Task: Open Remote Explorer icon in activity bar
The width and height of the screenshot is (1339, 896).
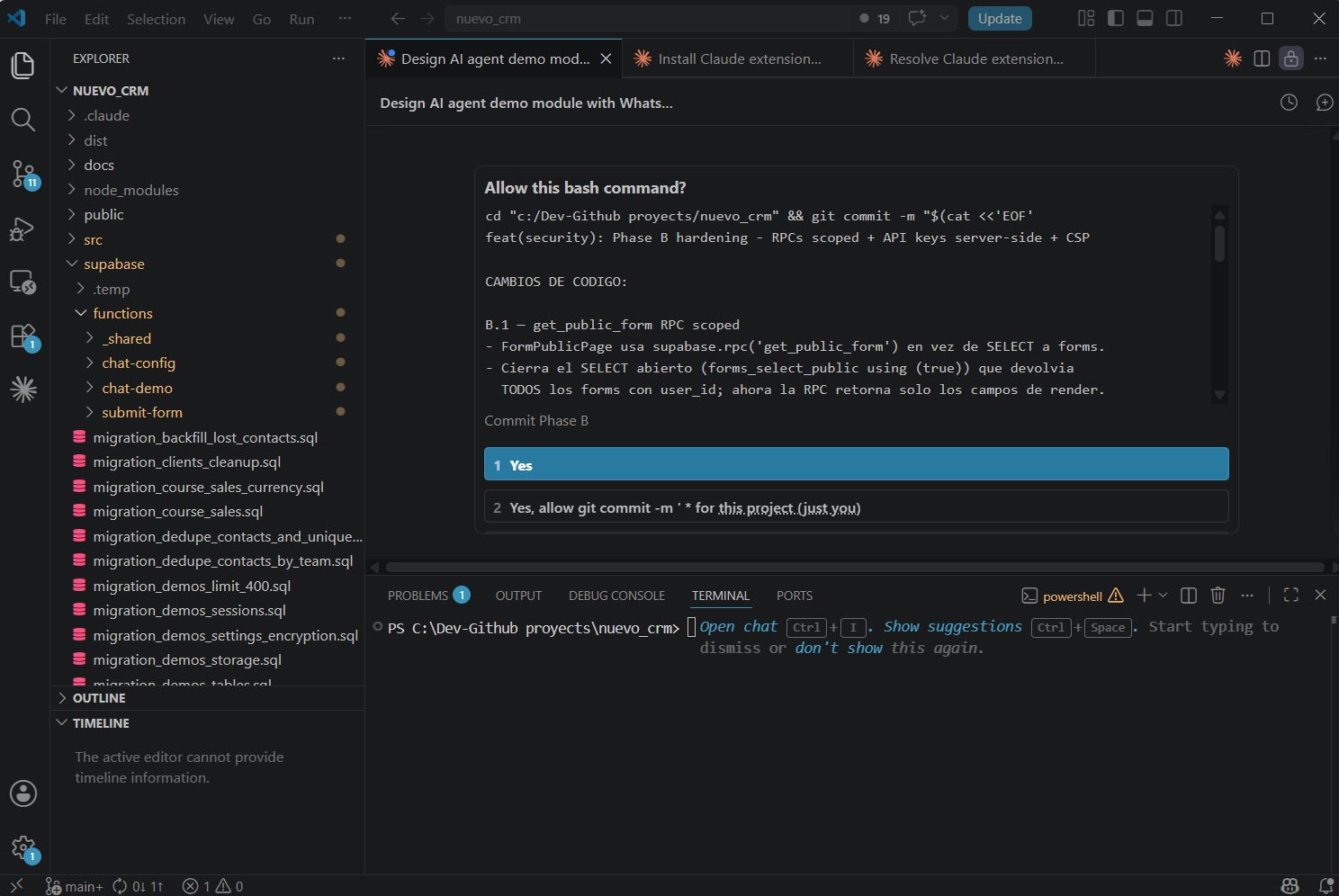Action: pyautogui.click(x=22, y=282)
